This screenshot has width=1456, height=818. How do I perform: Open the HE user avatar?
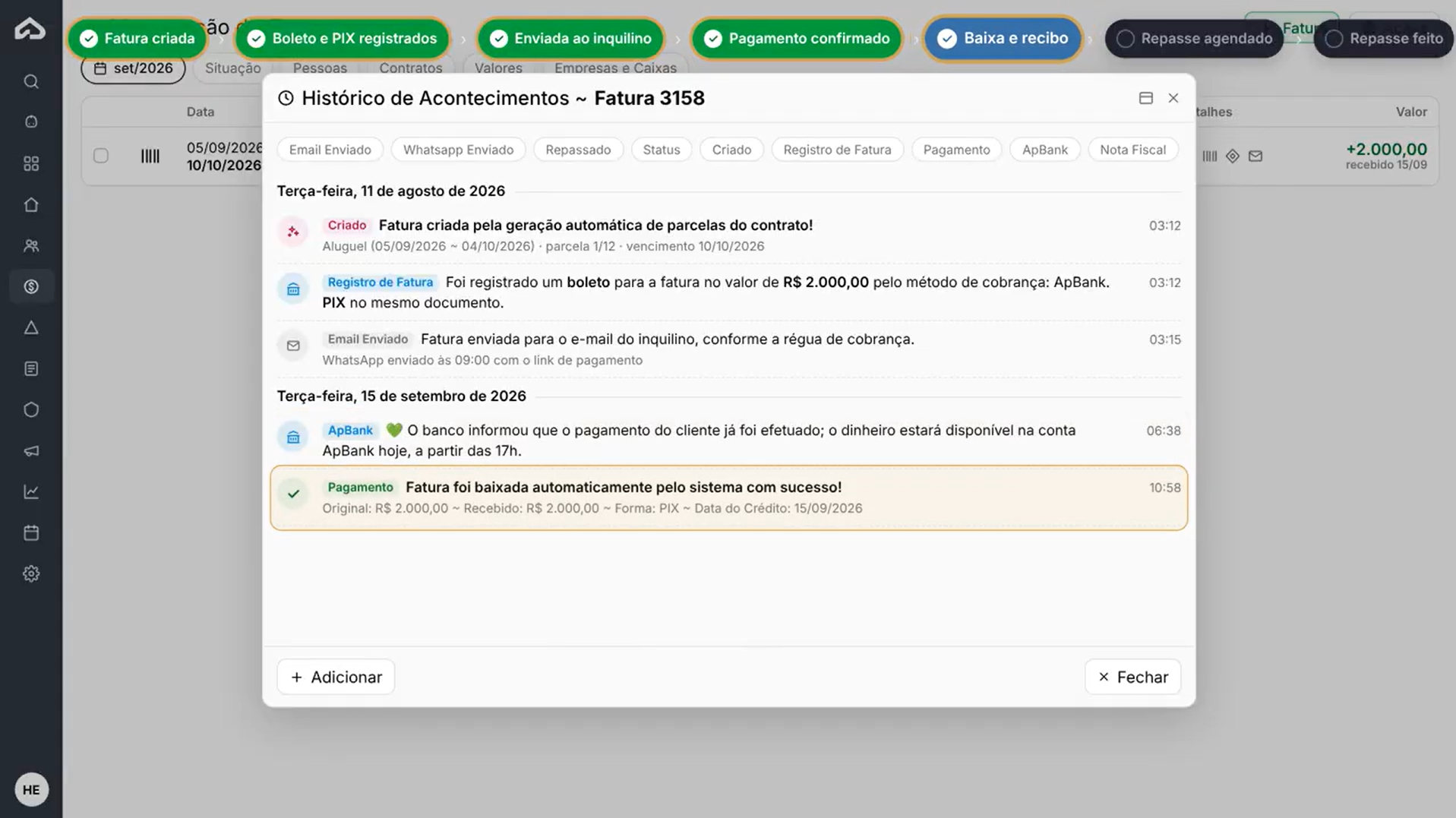(x=31, y=790)
